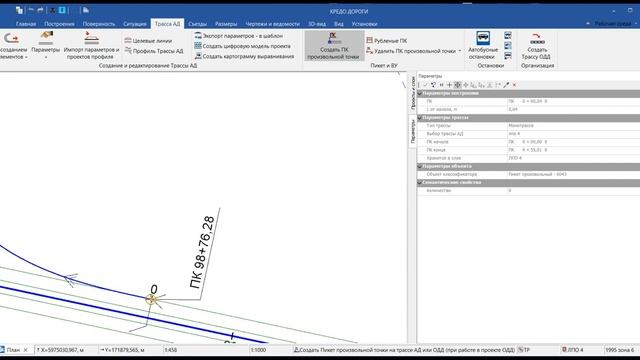The height and width of the screenshot is (360, 640).
Task: Click the first quick-access icon in the title bar
Action: click(19, 10)
